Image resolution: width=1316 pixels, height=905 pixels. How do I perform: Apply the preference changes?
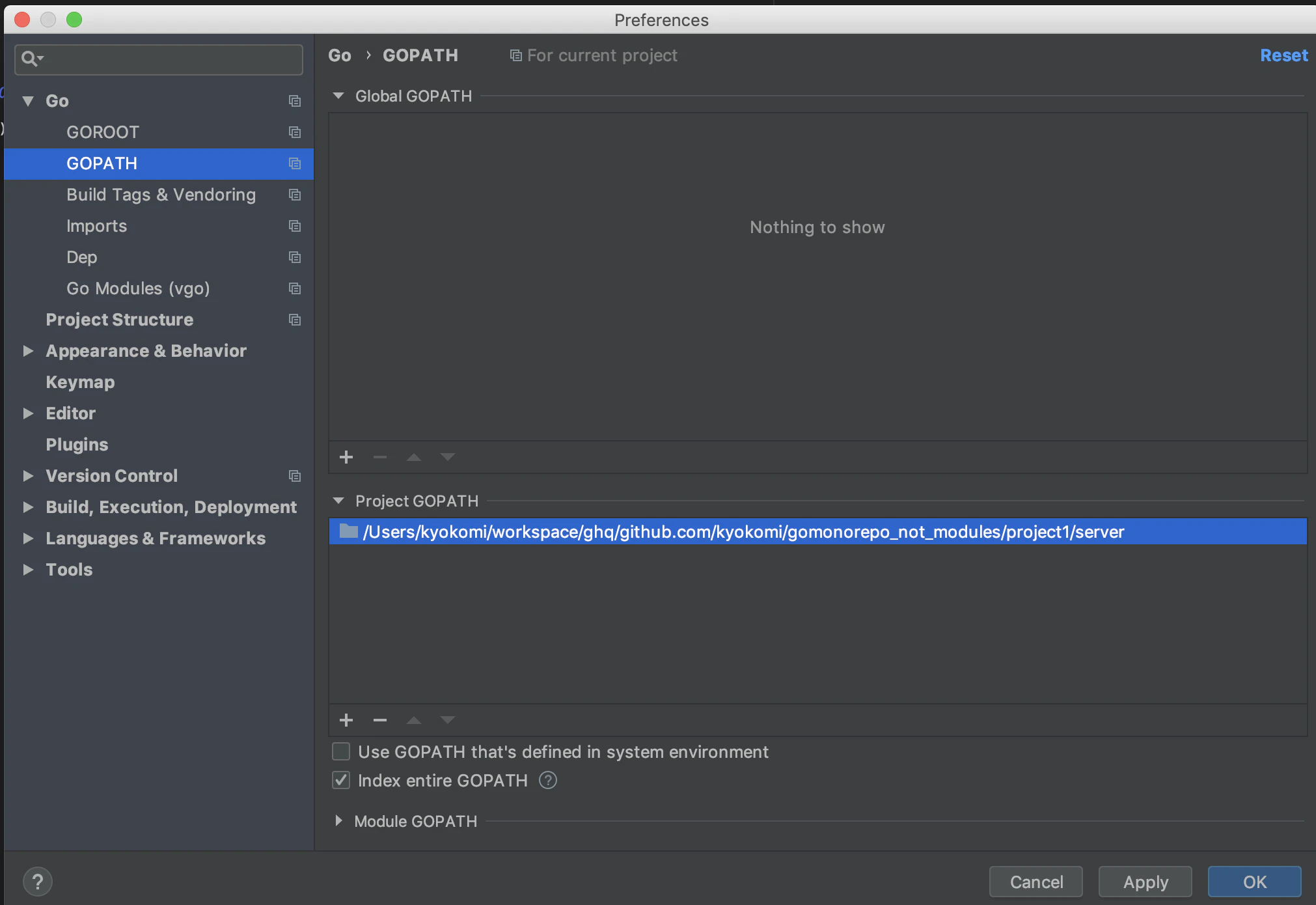tap(1145, 882)
